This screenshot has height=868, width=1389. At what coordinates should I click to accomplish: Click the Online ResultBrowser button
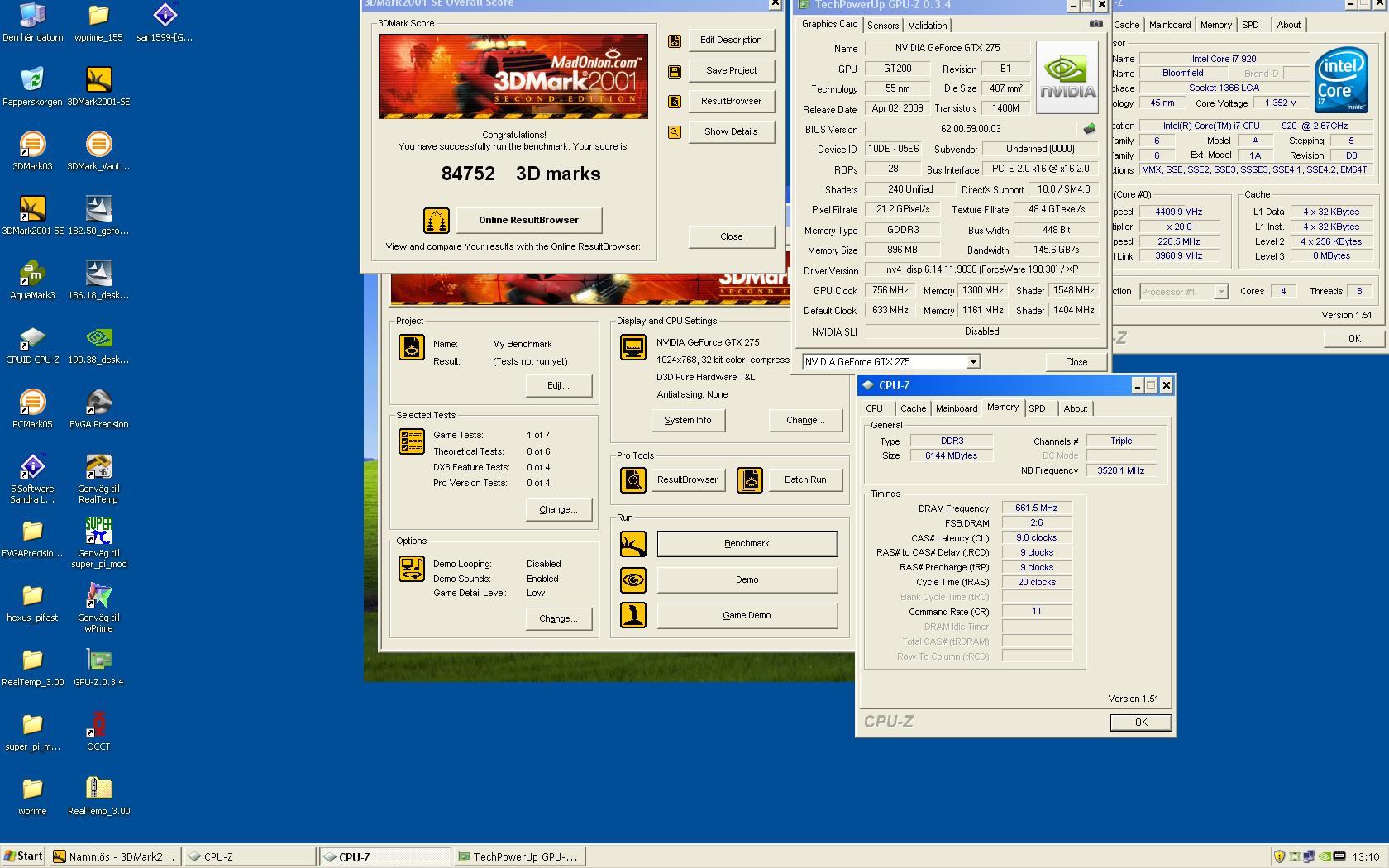(528, 220)
